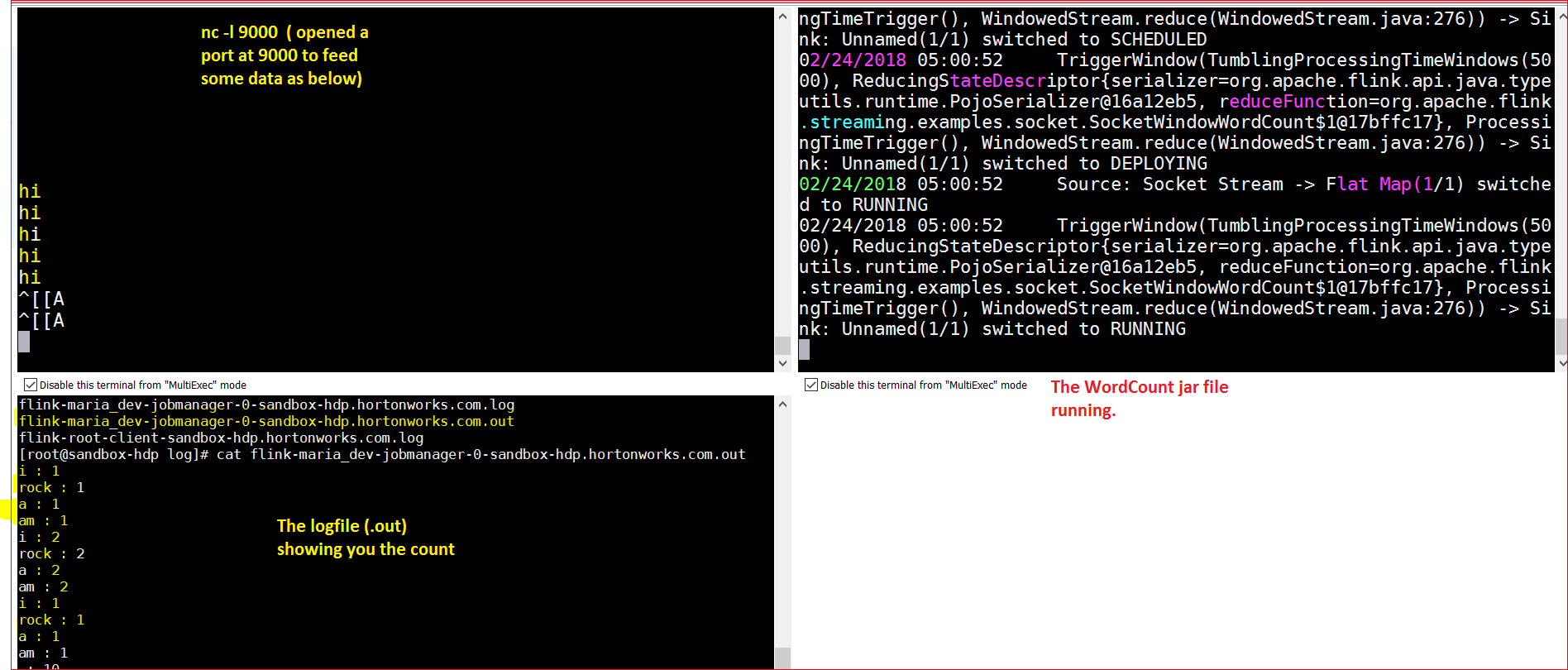Viewport: 1568px width, 670px height.
Task: Click the yellow jobmanager .out filename
Action: (x=266, y=421)
